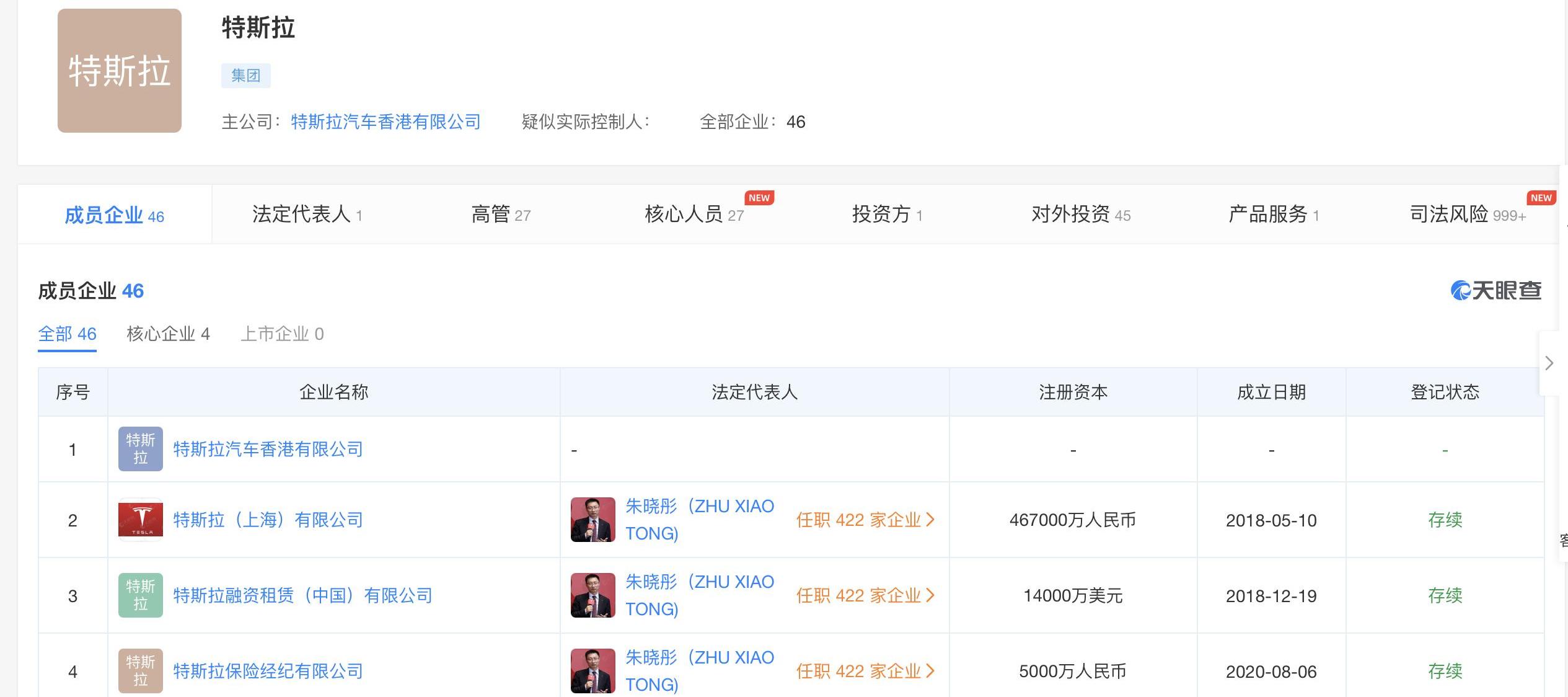Expand 任职 422 家企业 for 融资租赁 row
Screen dimensions: 1568x697
point(865,595)
